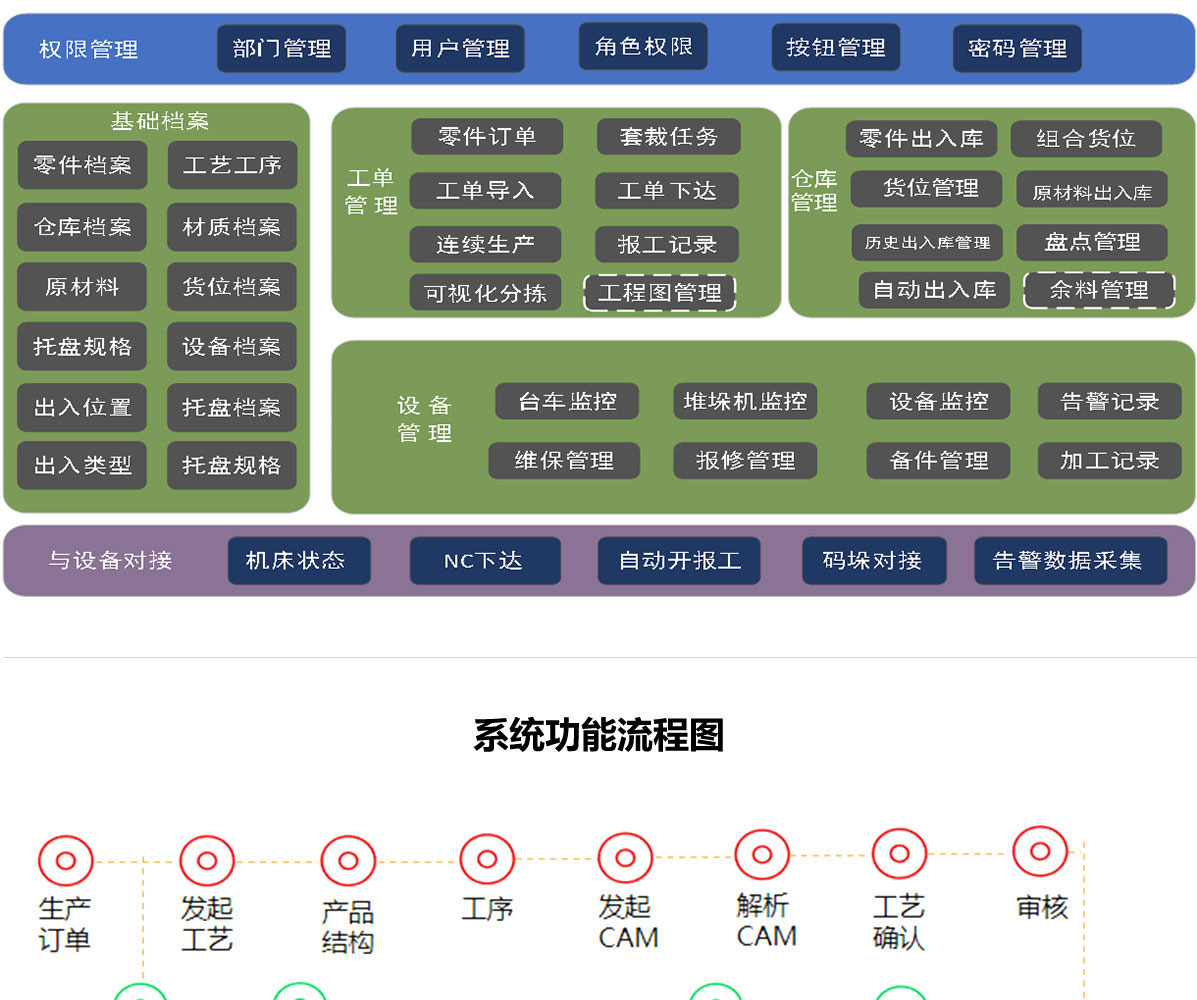The width and height of the screenshot is (1197, 1000).
Task: Click the 告警数据采集 button
Action: click(1069, 560)
